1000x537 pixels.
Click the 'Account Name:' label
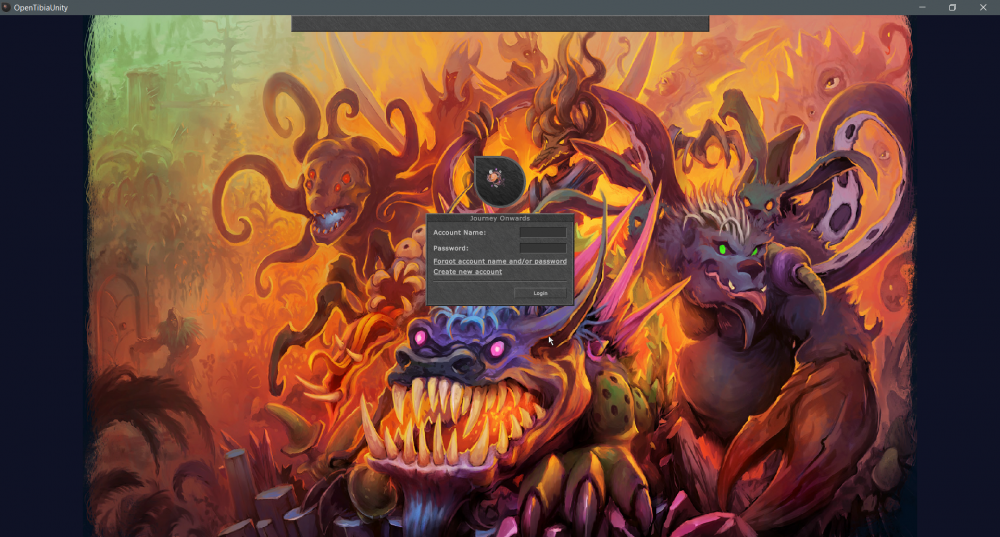(459, 233)
